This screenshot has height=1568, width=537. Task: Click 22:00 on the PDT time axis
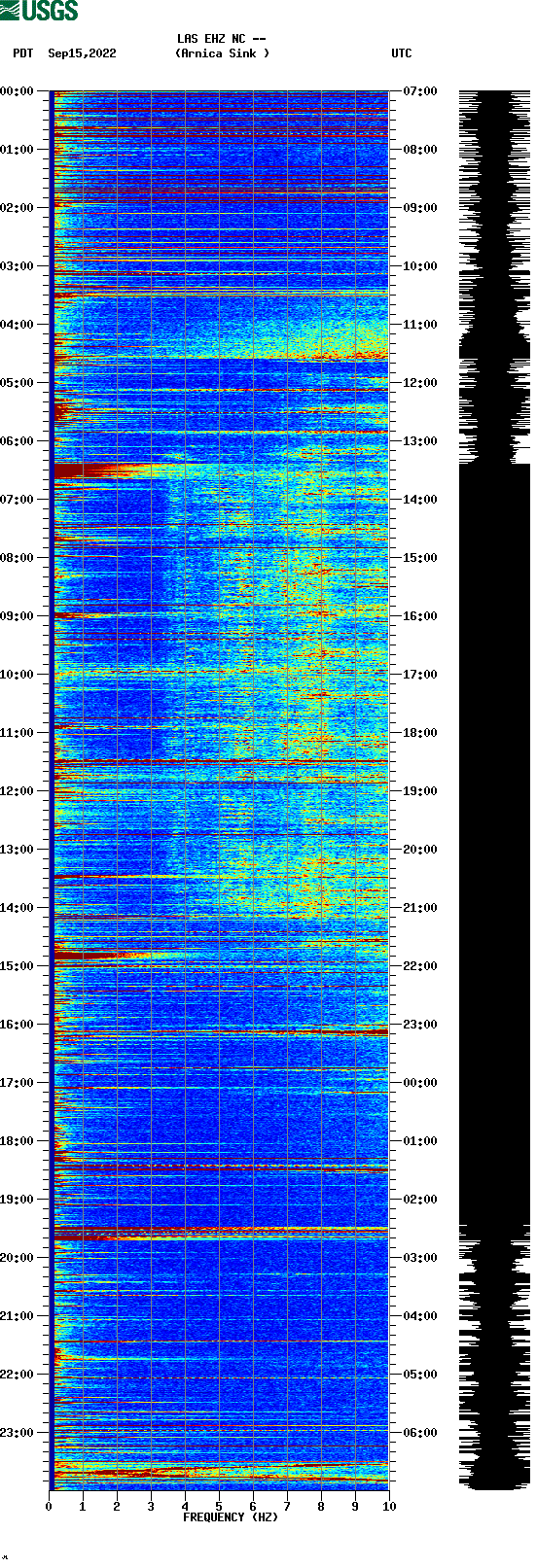18,1375
